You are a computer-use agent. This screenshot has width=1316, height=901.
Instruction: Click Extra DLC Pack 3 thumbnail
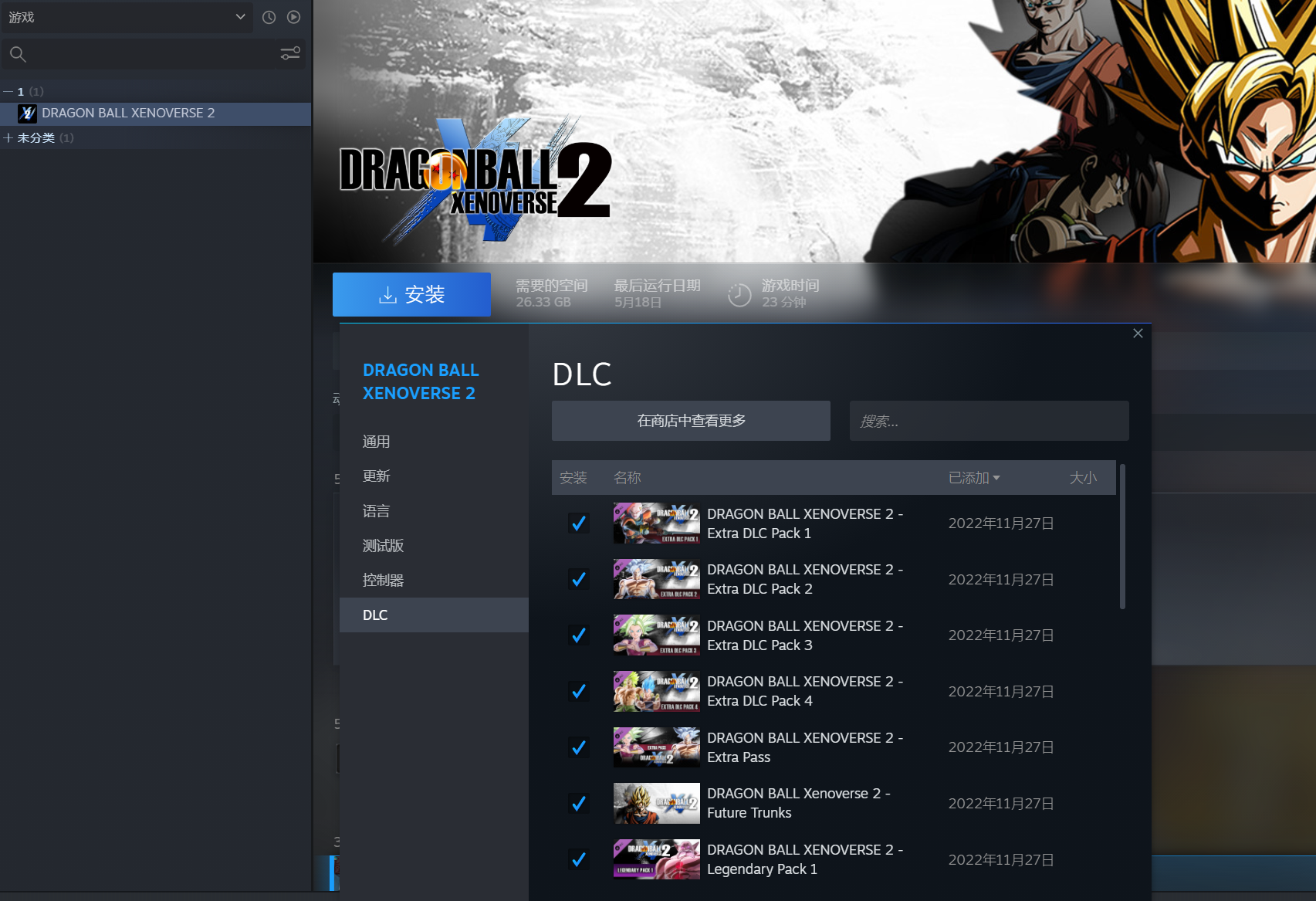click(x=657, y=635)
